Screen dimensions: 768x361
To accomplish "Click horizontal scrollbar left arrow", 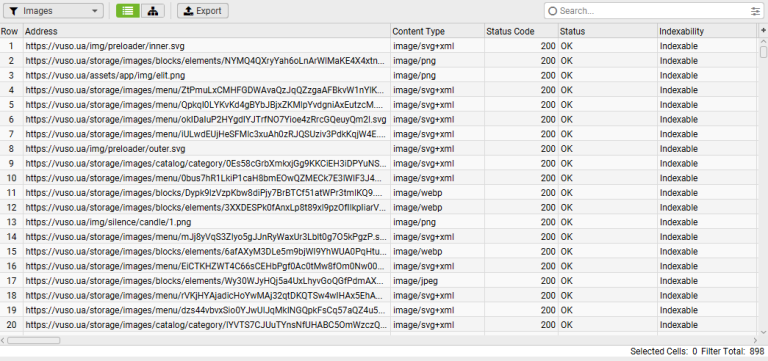I will coord(3,340).
